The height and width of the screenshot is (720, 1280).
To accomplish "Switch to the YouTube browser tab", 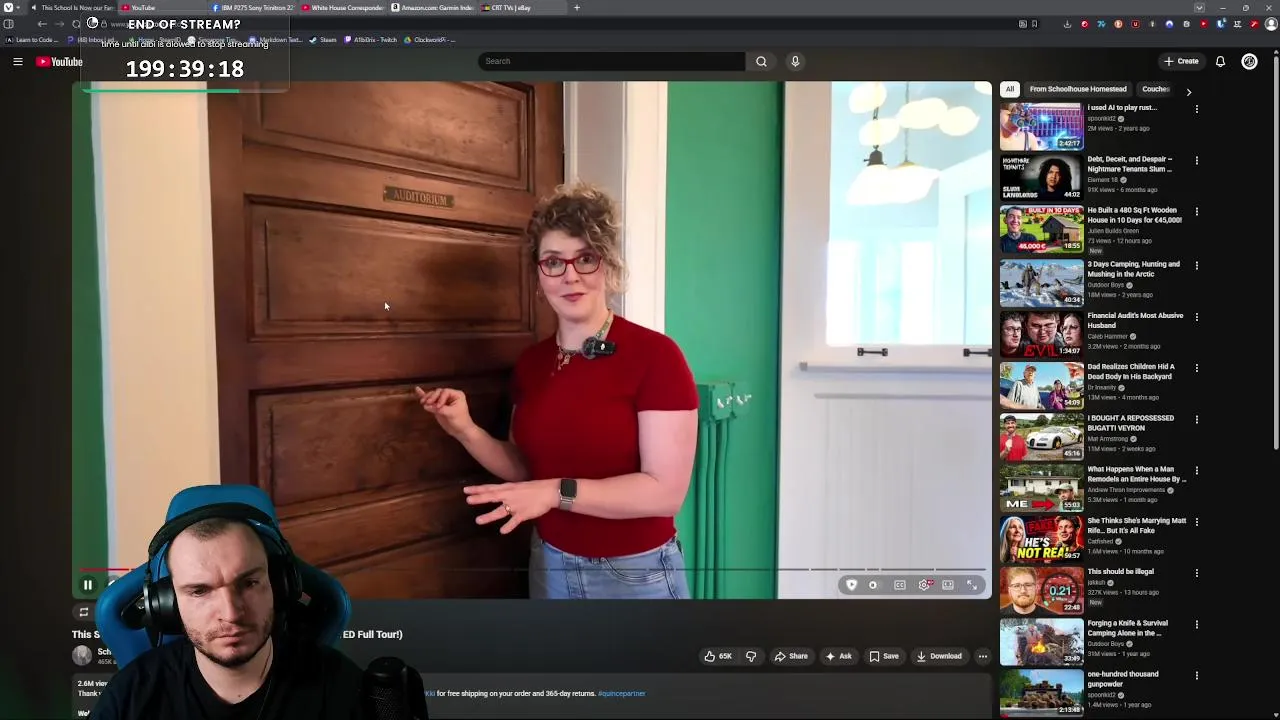I will coord(160,8).
